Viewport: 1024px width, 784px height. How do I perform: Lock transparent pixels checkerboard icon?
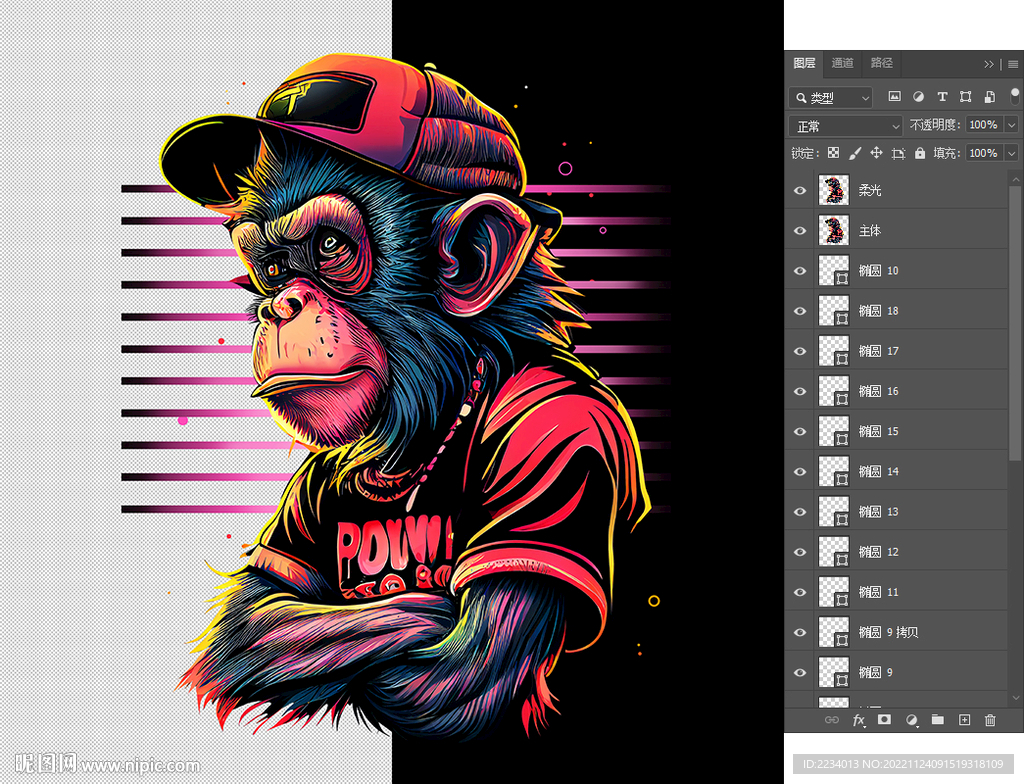pos(832,153)
